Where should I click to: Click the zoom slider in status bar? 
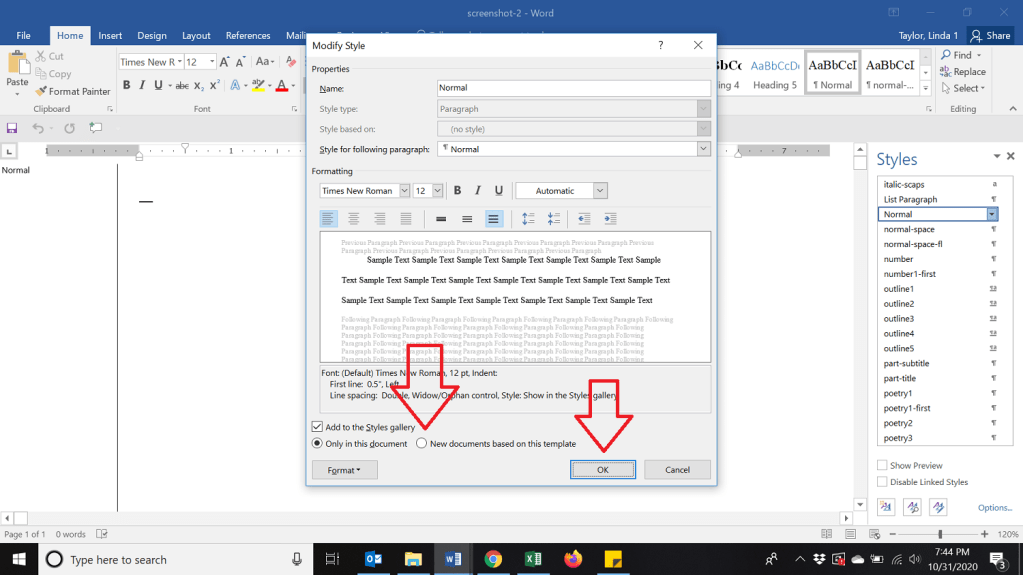[940, 534]
